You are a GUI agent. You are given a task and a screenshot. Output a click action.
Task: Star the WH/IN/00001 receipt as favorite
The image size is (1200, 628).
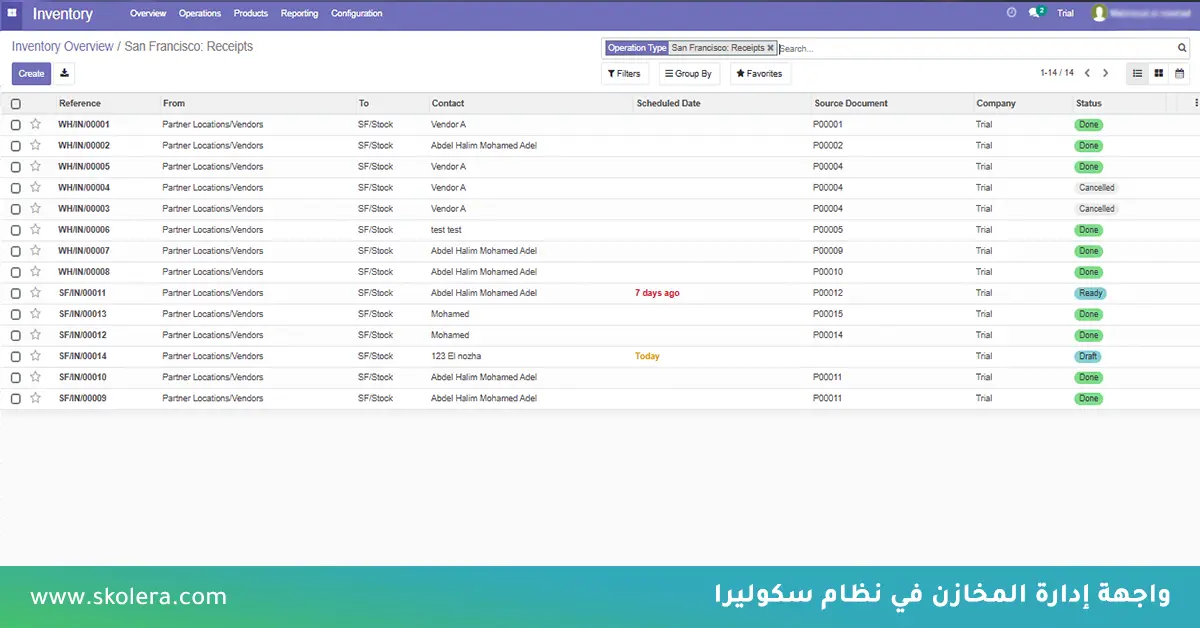(35, 124)
